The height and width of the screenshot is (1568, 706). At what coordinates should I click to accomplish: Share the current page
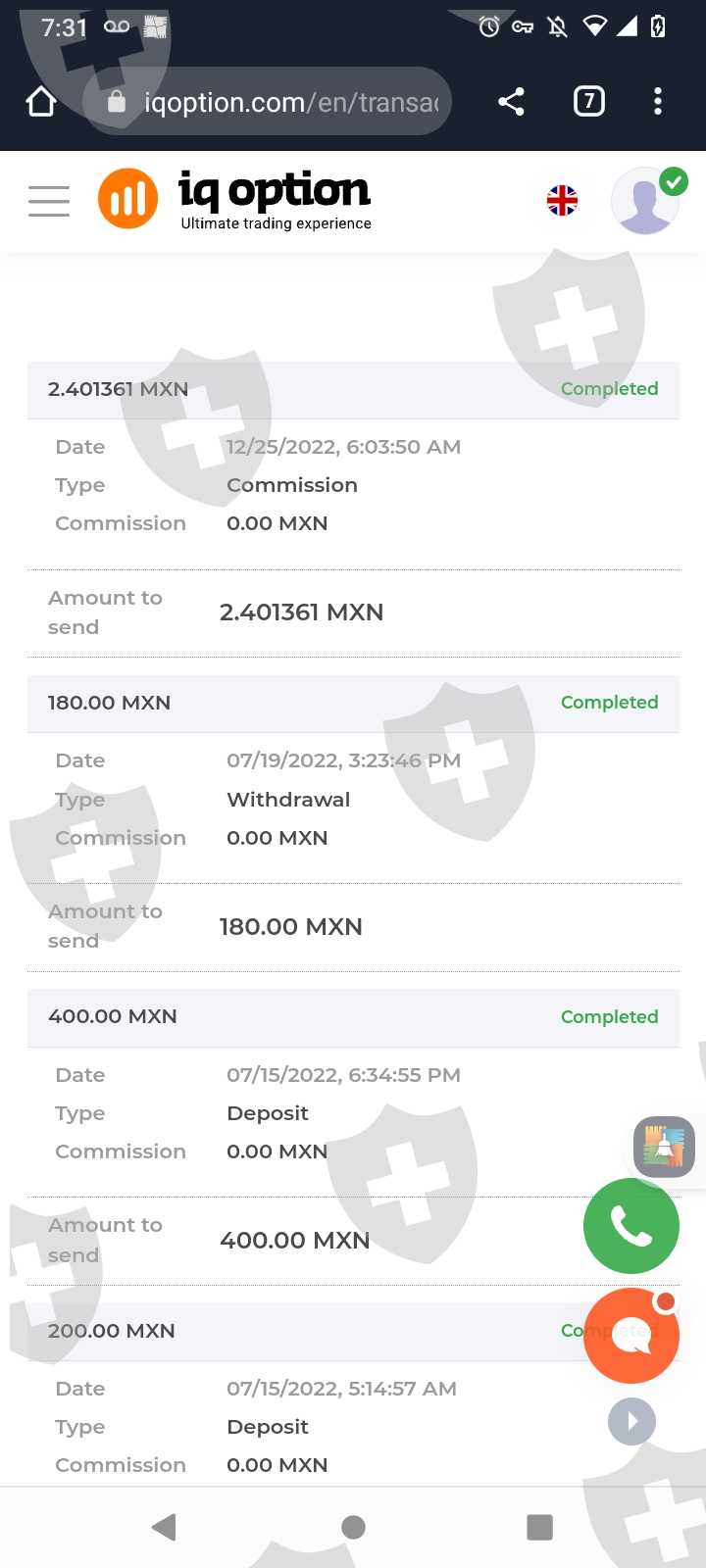pos(511,101)
